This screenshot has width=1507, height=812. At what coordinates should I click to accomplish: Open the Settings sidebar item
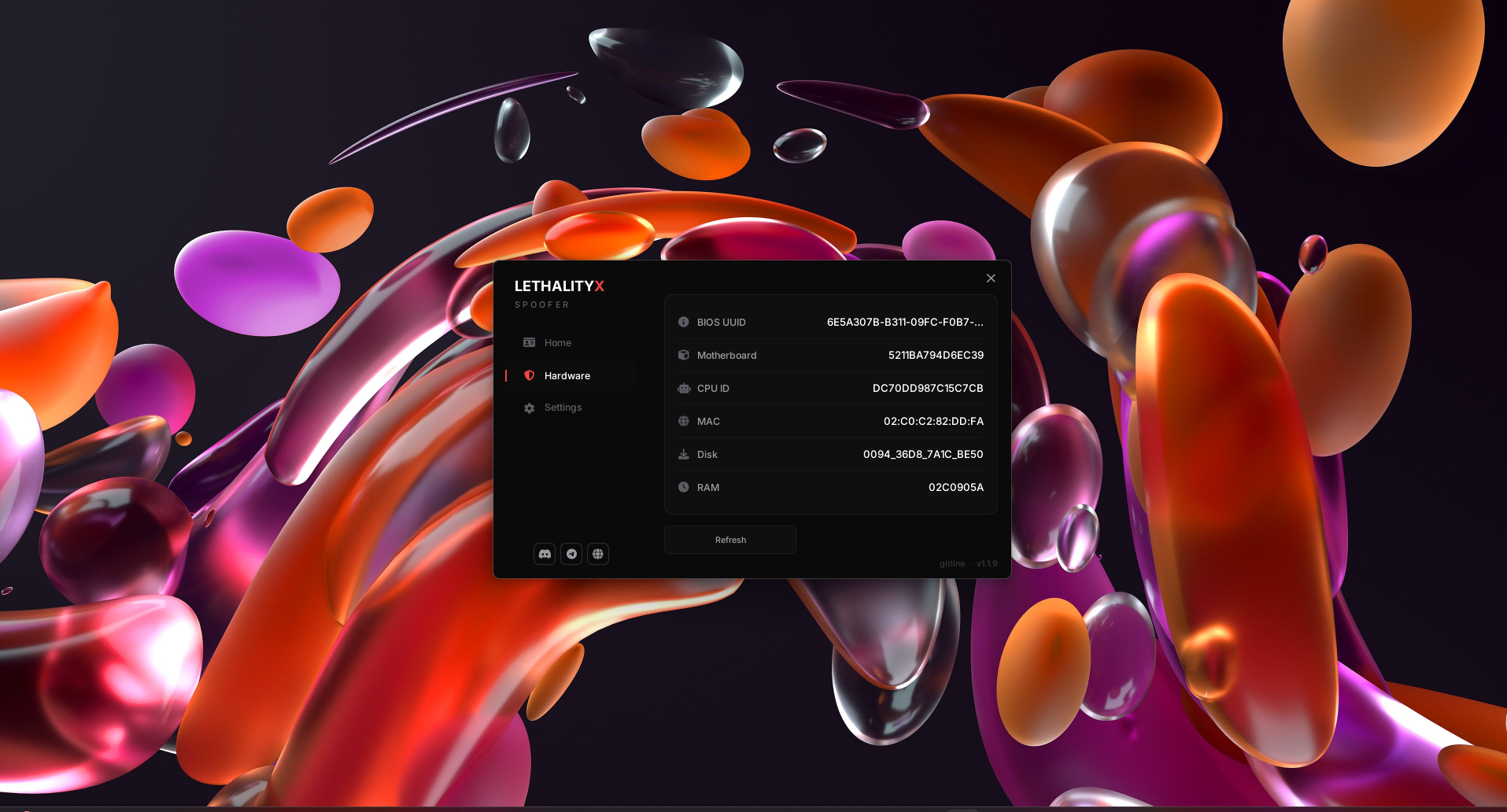(x=571, y=408)
